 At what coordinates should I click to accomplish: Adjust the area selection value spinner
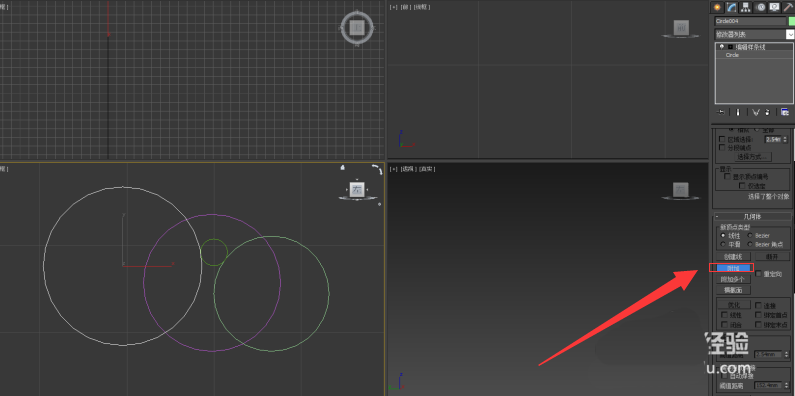tap(786, 139)
